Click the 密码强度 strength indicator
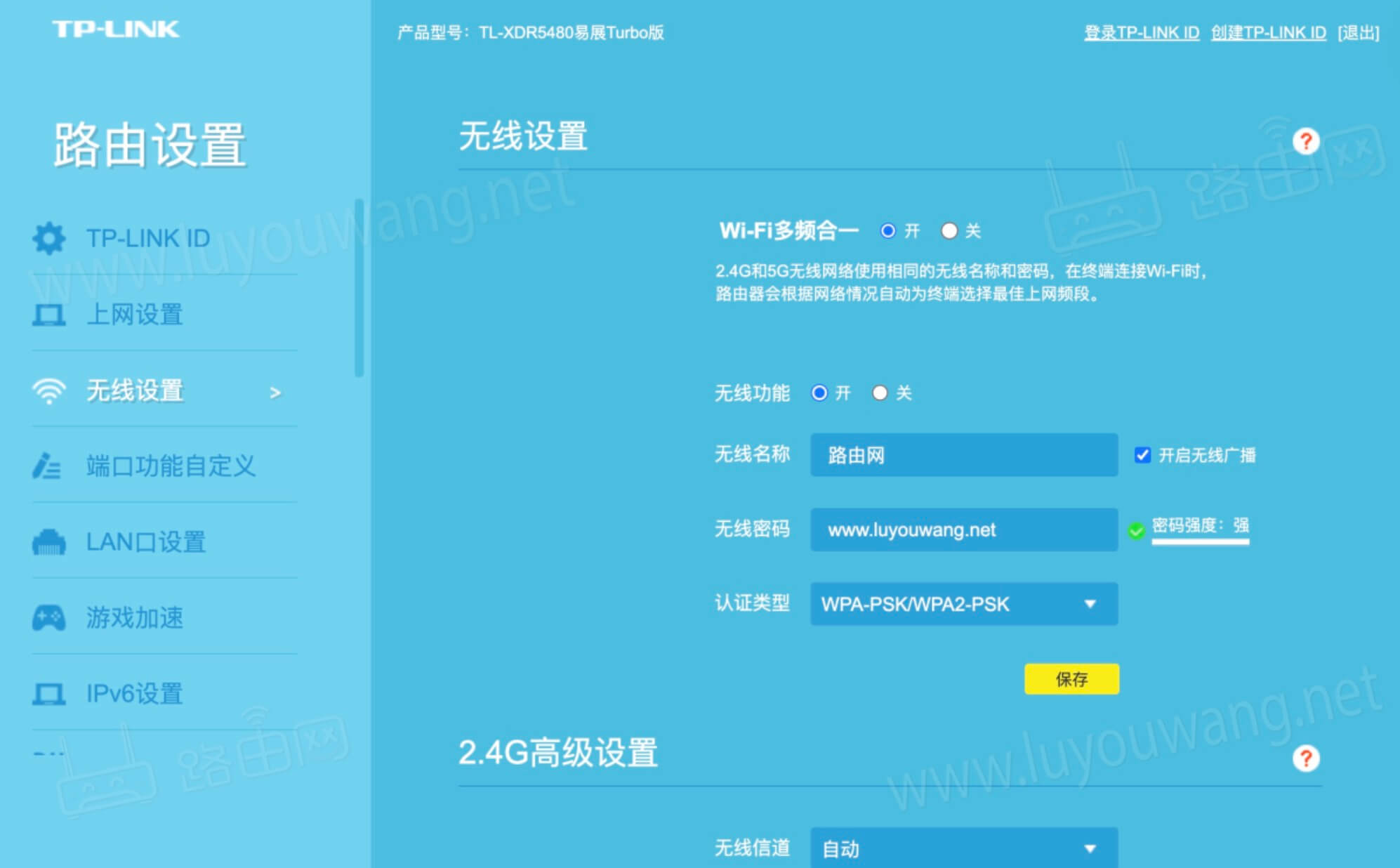The image size is (1400, 868). (1201, 525)
